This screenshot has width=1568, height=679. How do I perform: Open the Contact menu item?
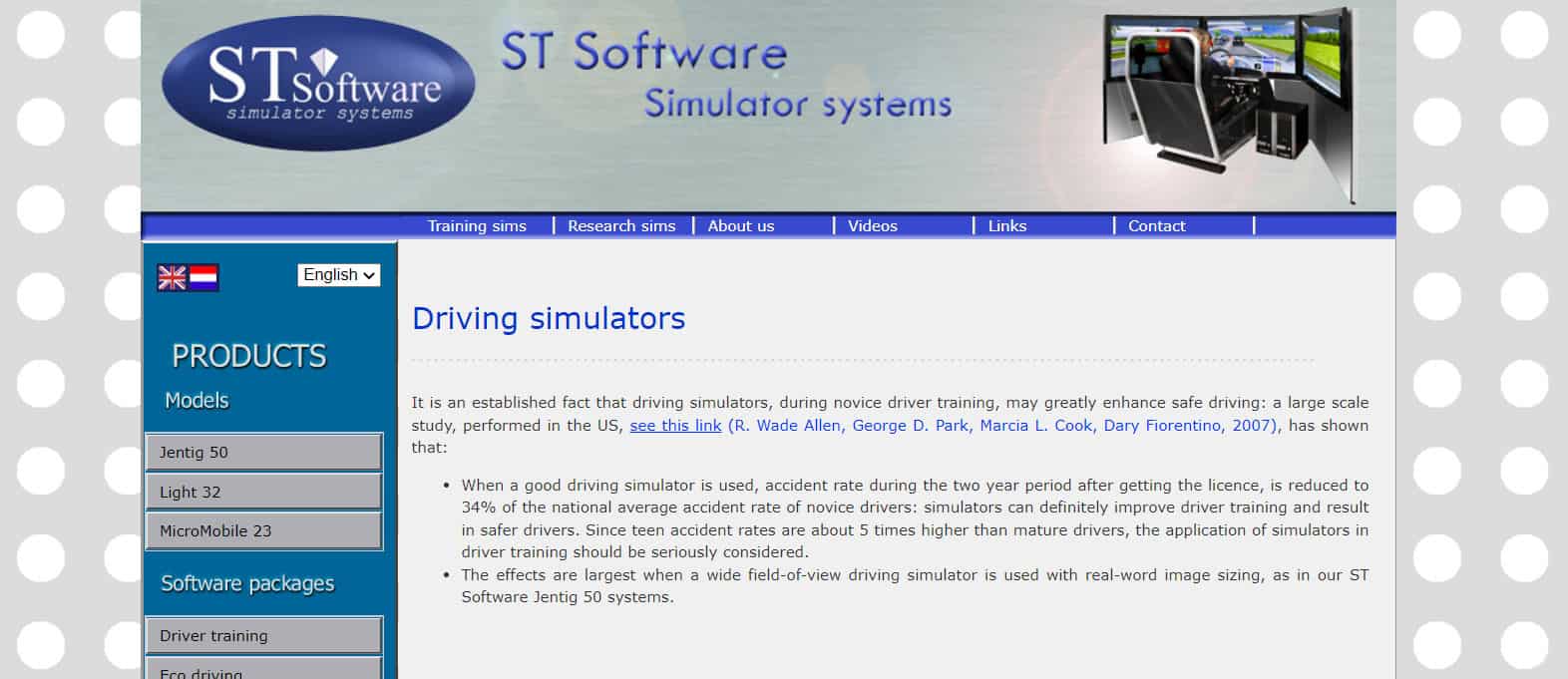pyautogui.click(x=1157, y=226)
